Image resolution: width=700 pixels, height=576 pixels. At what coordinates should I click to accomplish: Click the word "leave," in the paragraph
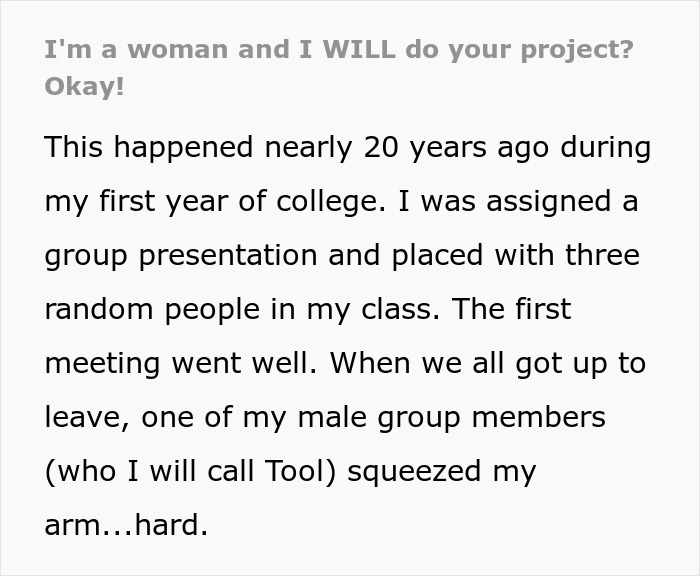tap(87, 417)
